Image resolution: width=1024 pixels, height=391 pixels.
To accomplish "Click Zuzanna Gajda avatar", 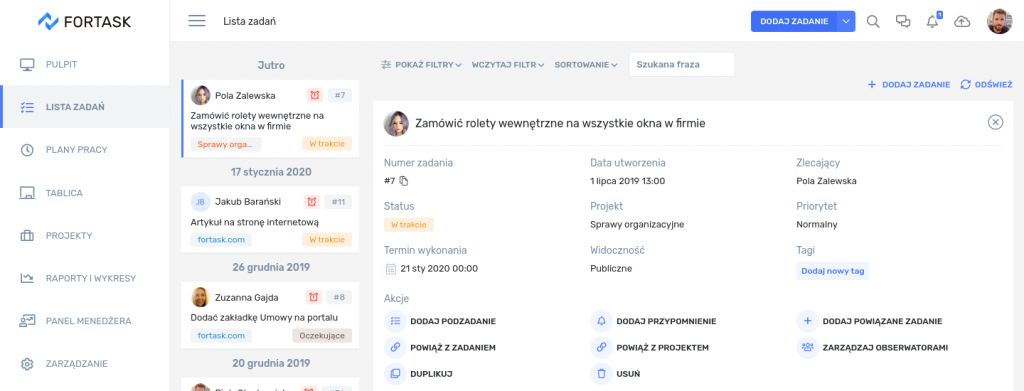I will [x=200, y=297].
